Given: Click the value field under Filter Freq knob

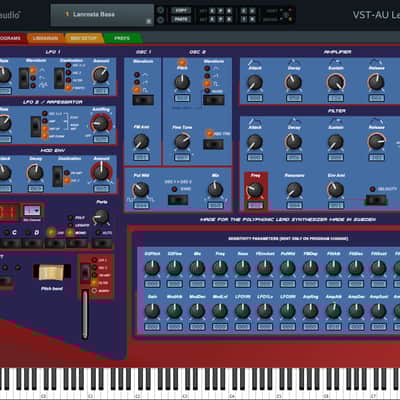Looking at the screenshot, I should pyautogui.click(x=255, y=205).
